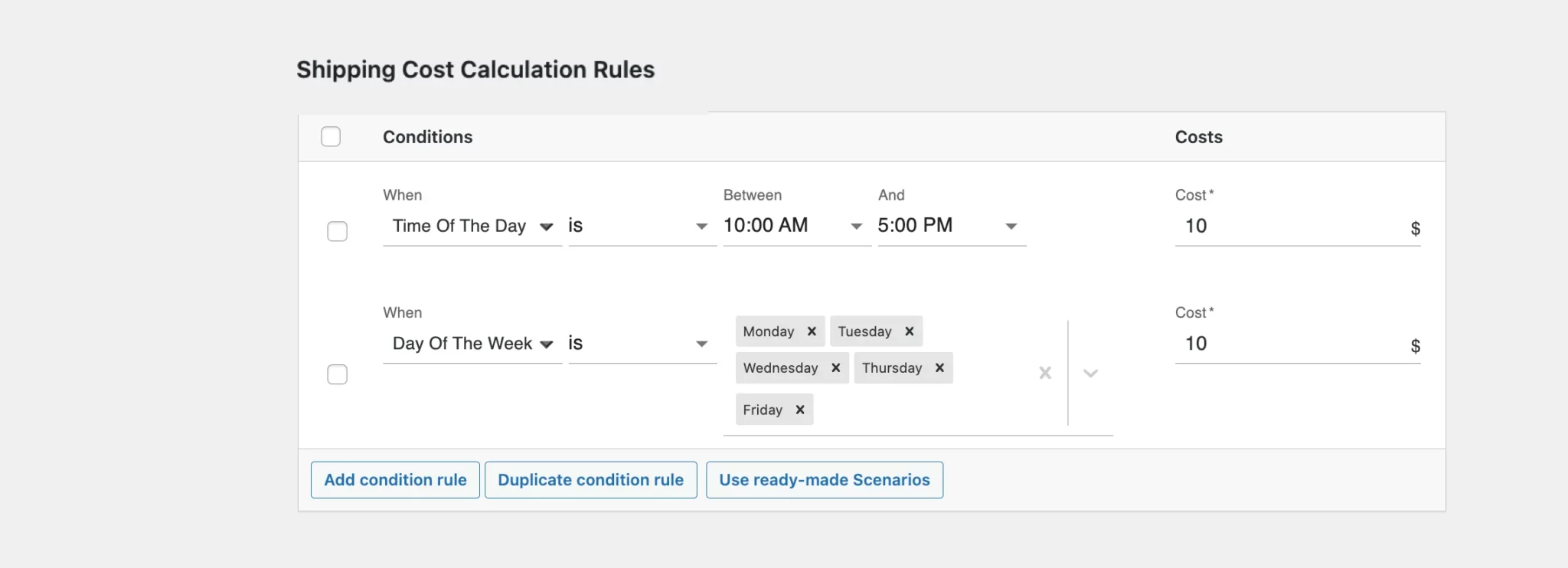The image size is (1568, 568).
Task: Check the Time Of The Day rule
Action: coord(337,231)
